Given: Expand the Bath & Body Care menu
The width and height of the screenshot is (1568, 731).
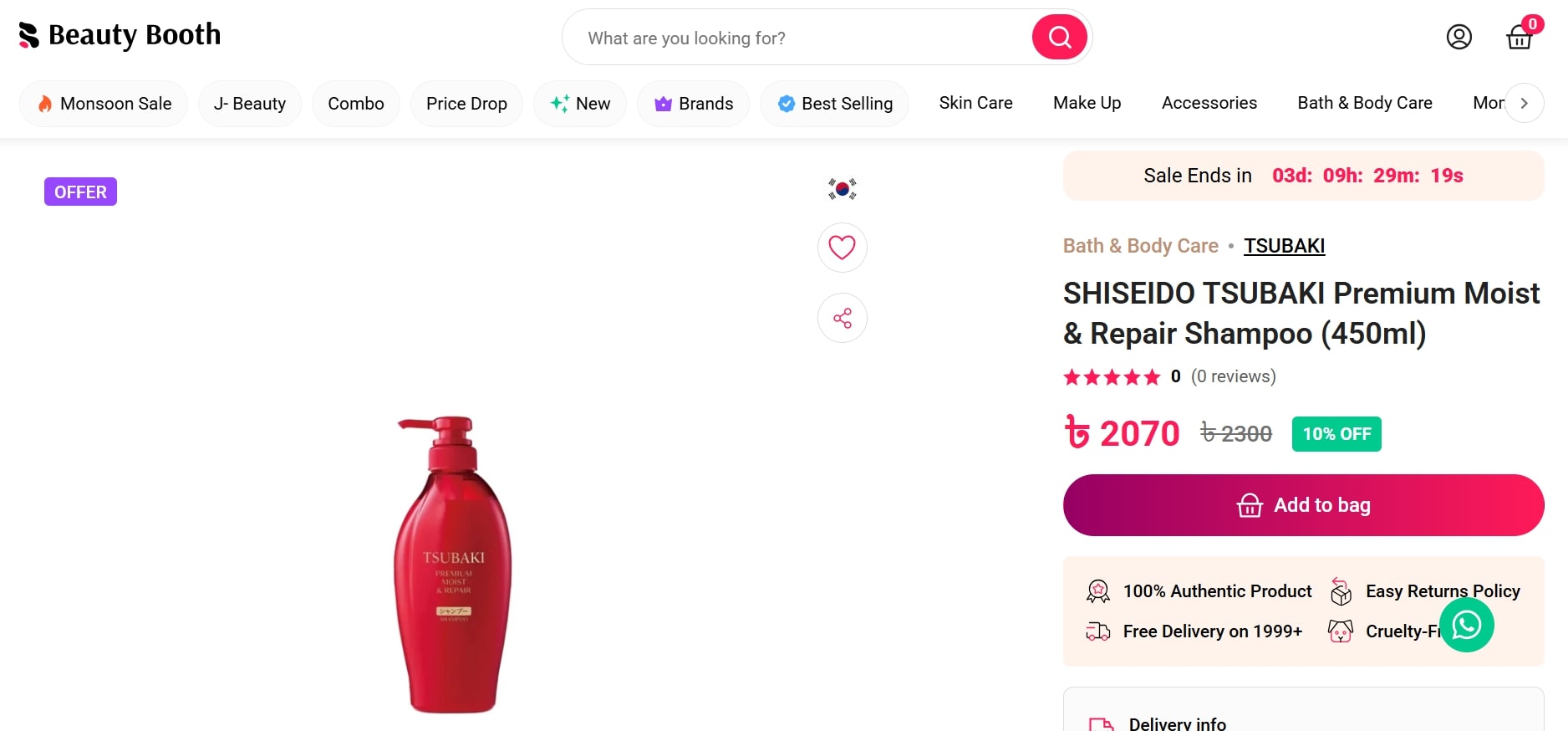Looking at the screenshot, I should (x=1364, y=103).
